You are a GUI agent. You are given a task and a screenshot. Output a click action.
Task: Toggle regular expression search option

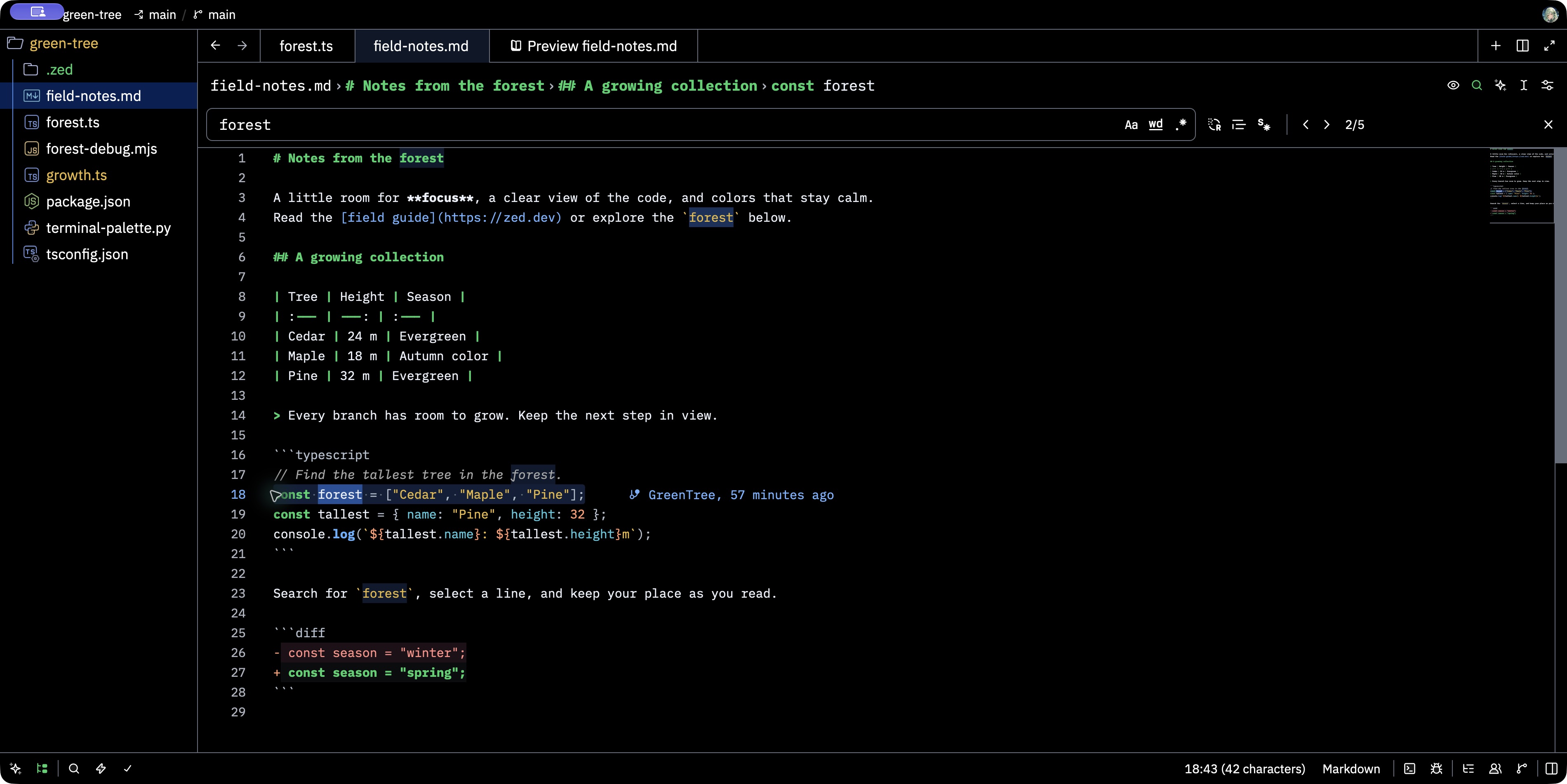(1181, 124)
